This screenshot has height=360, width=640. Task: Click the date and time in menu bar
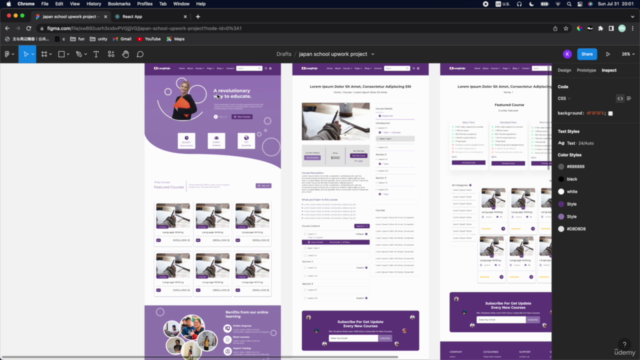pyautogui.click(x=615, y=4)
